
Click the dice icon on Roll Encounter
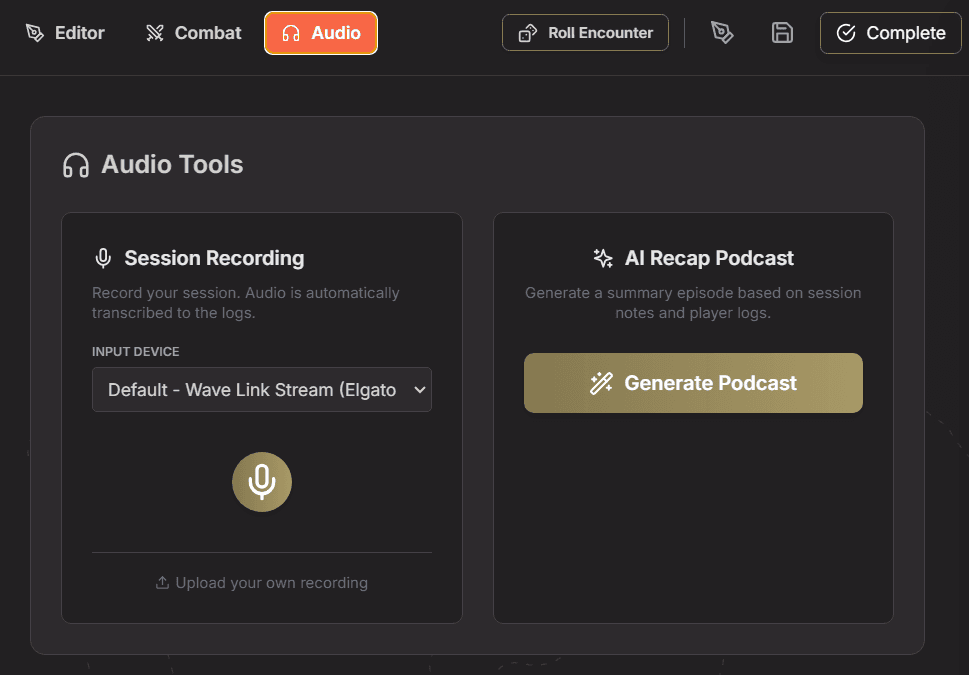527,33
